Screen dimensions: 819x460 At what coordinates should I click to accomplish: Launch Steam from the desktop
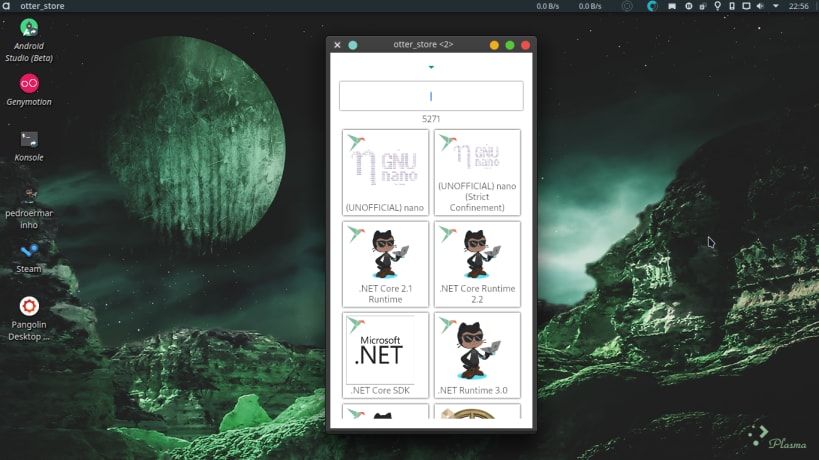click(29, 257)
